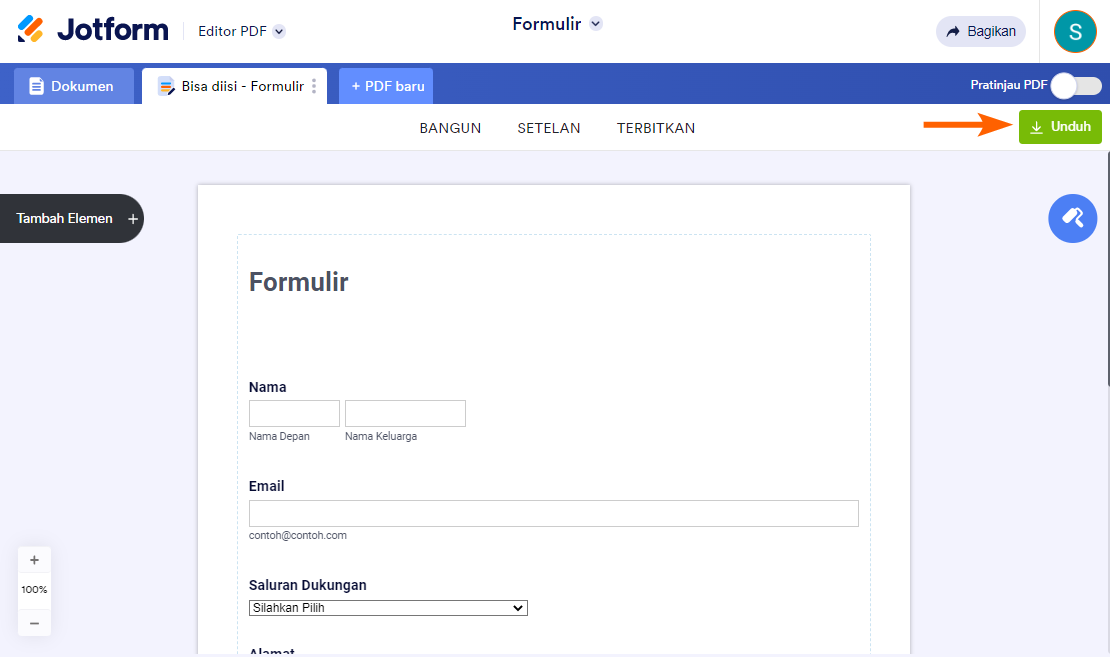Image resolution: width=1110 pixels, height=657 pixels.
Task: Open the user avatar menu
Action: point(1075,31)
